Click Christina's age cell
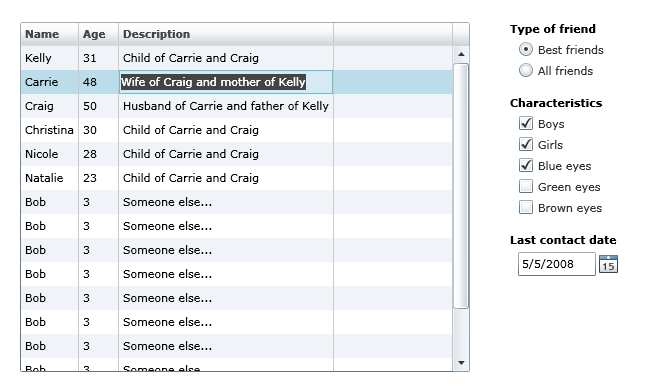The height and width of the screenshot is (391, 664). click(98, 130)
